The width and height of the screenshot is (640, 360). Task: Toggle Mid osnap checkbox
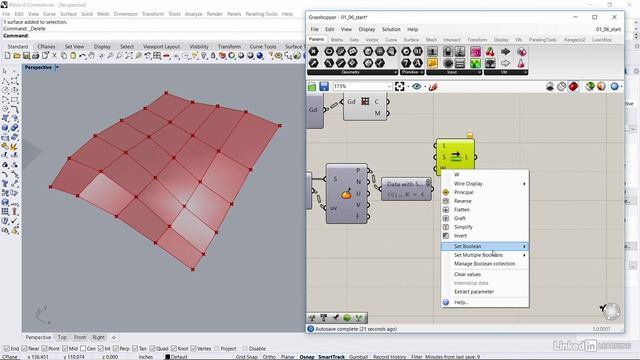coord(65,349)
